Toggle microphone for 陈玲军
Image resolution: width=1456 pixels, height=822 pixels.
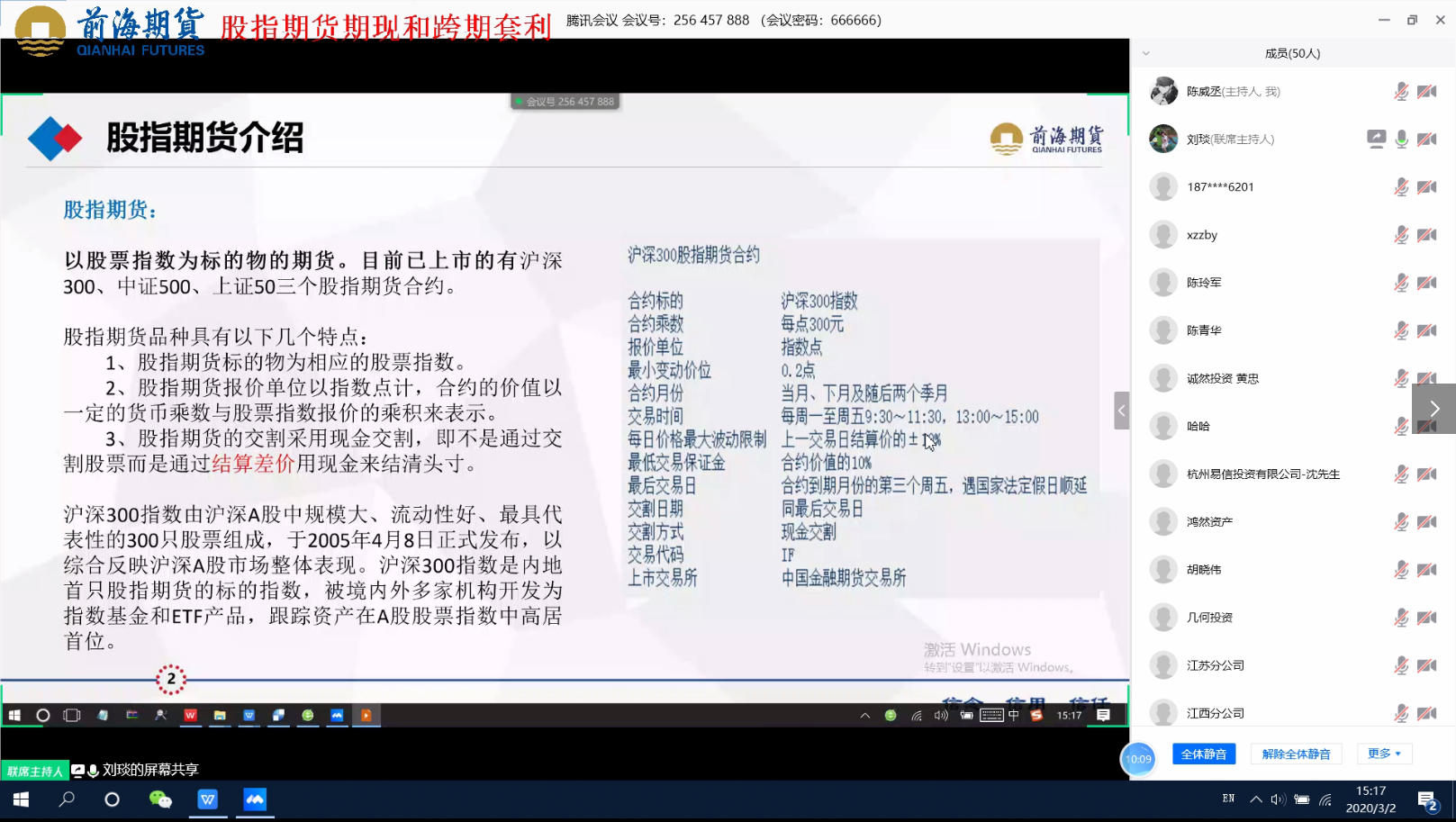(x=1401, y=283)
